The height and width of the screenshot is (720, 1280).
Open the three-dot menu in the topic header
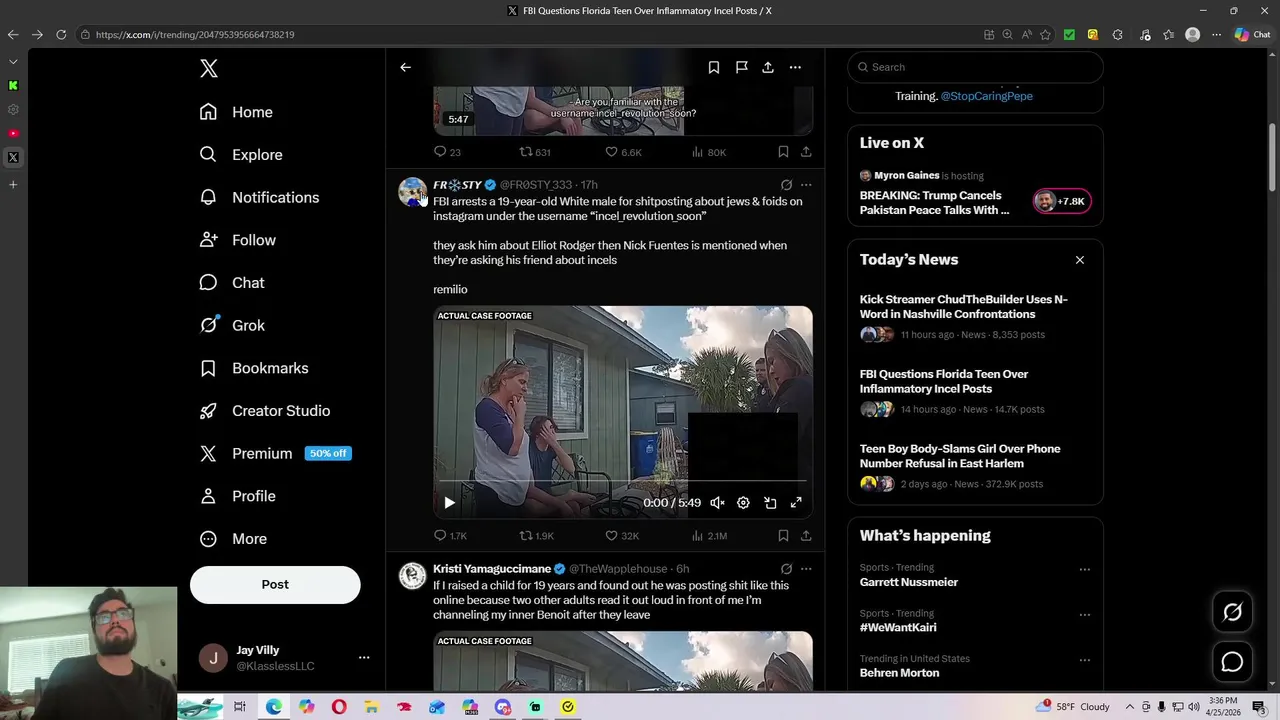(795, 67)
